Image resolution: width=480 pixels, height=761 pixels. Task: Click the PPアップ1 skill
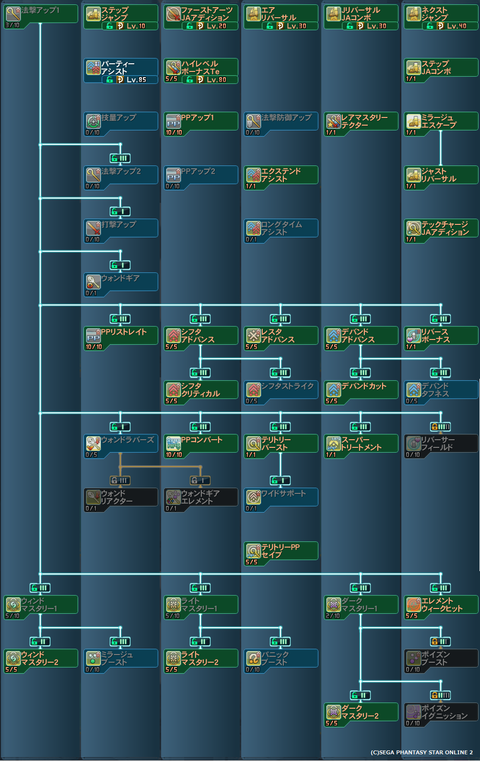pyautogui.click(x=201, y=124)
